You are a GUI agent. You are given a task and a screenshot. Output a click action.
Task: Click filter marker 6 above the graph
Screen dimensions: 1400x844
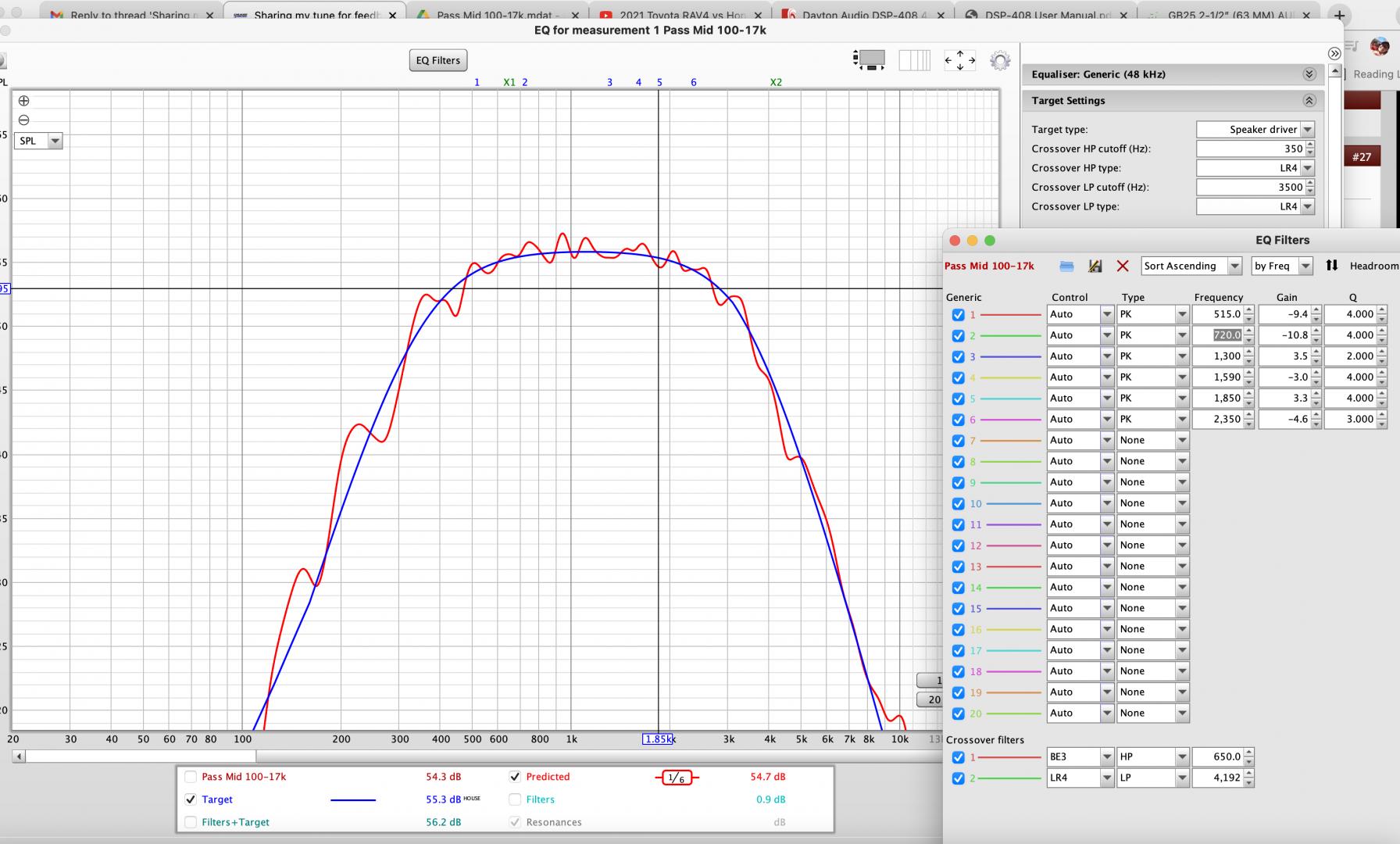tap(694, 82)
